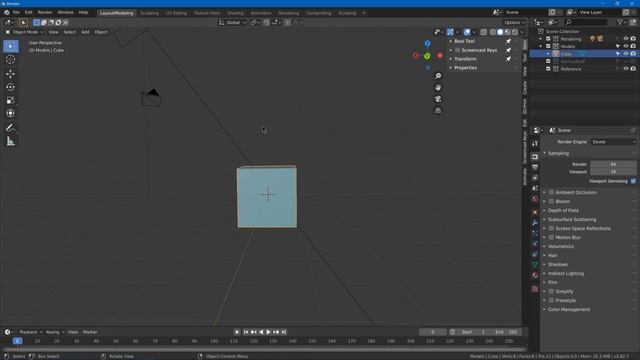Expand the Depth of Field panel
This screenshot has height=360, width=640.
pos(563,210)
